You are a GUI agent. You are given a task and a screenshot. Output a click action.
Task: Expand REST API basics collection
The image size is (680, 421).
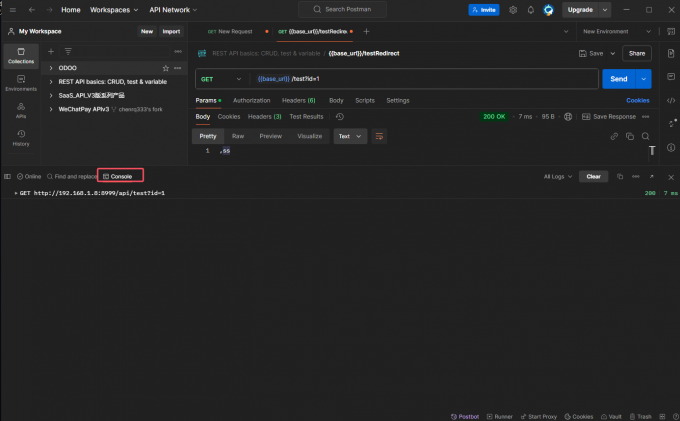point(51,82)
